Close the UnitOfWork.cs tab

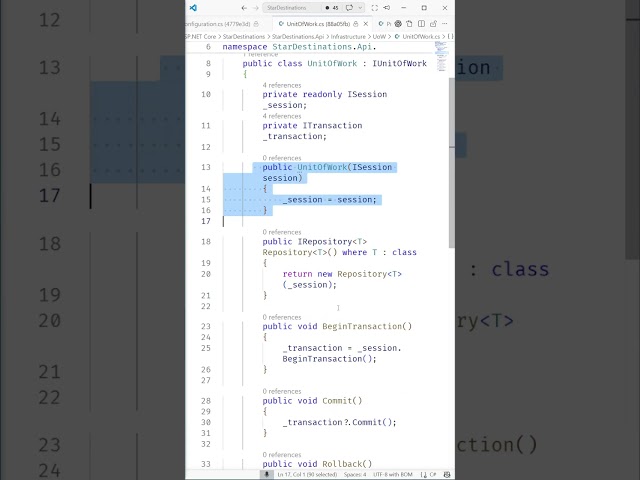pyautogui.click(x=366, y=24)
